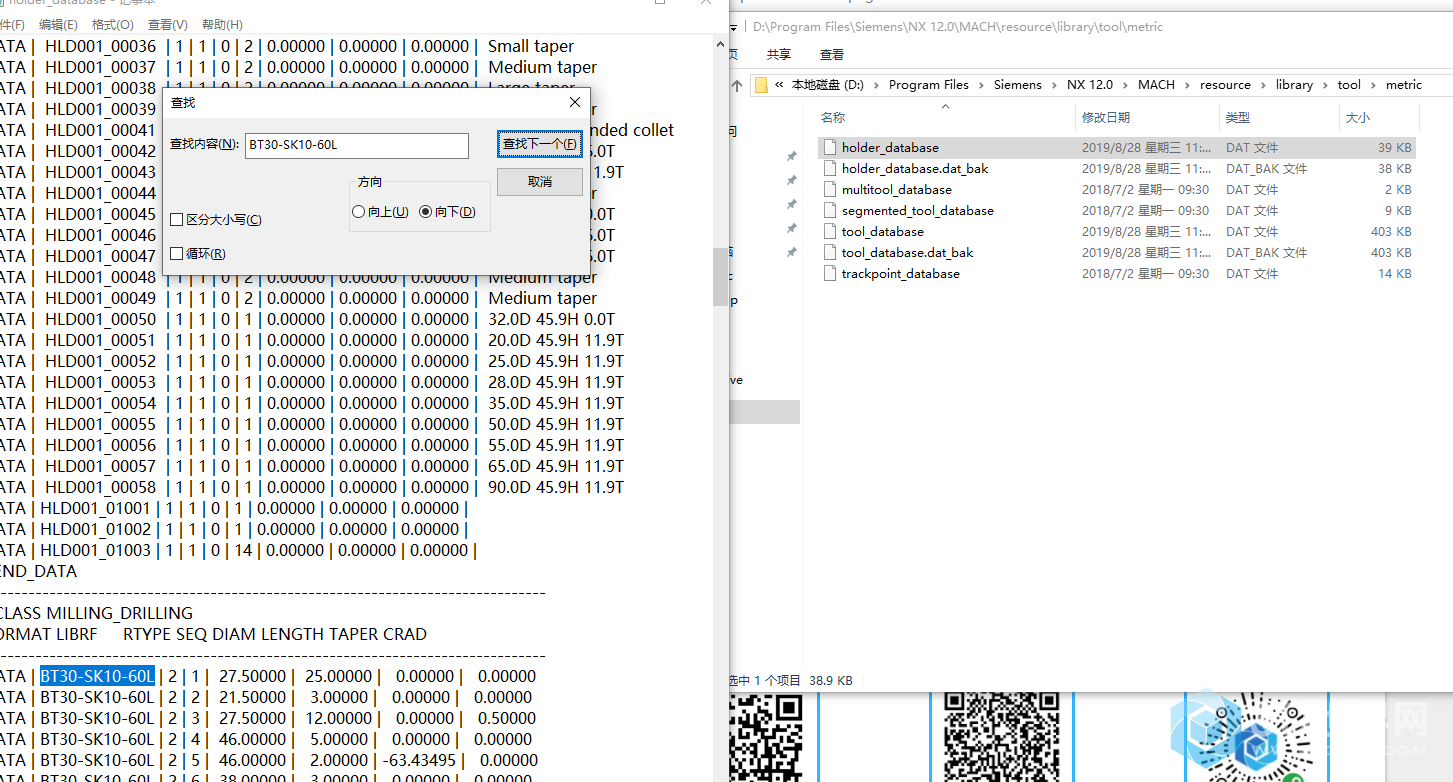Expand the chevron after tool breadcrumb
The height and width of the screenshot is (782, 1453).
click(1373, 85)
